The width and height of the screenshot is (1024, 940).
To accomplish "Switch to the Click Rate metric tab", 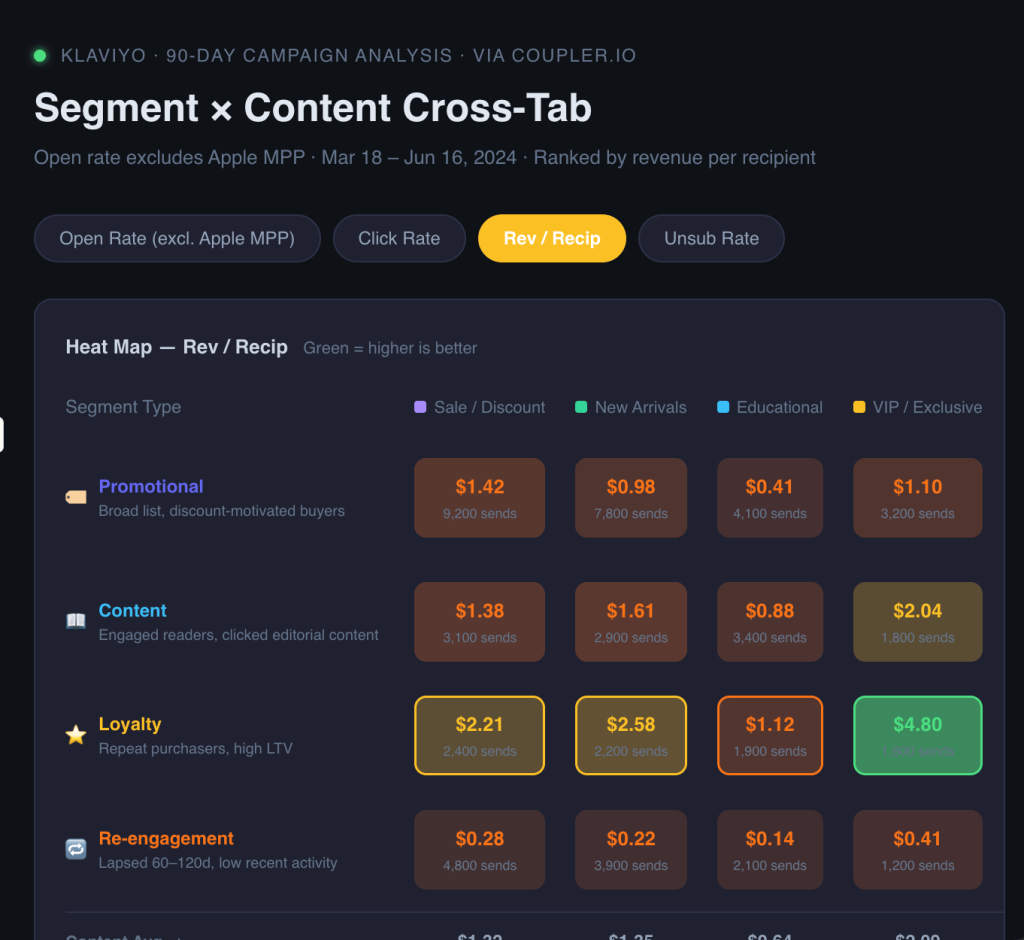I will 399,238.
